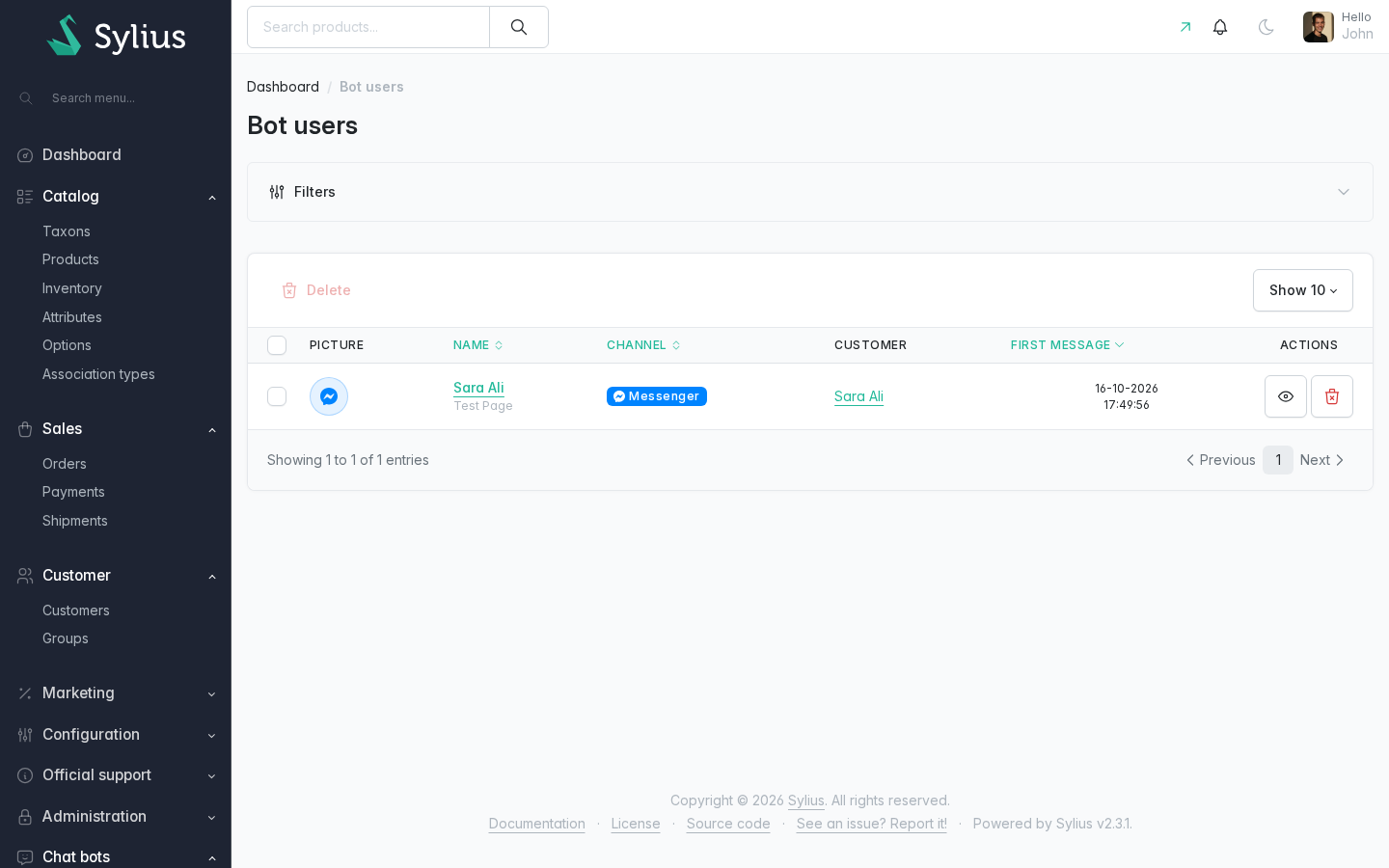Collapse the Sales menu chevron
This screenshot has width=1389, height=868.
pyautogui.click(x=212, y=430)
